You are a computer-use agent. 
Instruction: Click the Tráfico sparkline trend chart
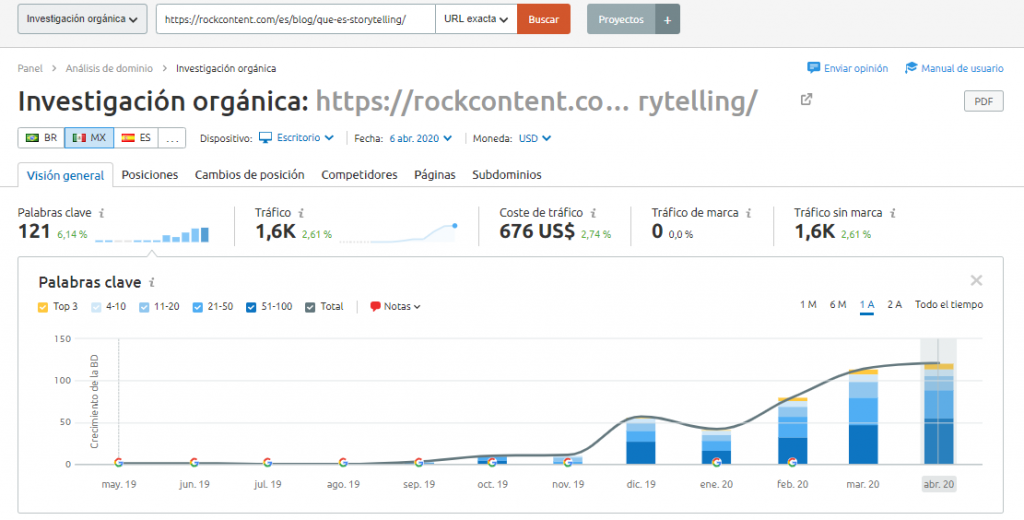tap(397, 233)
